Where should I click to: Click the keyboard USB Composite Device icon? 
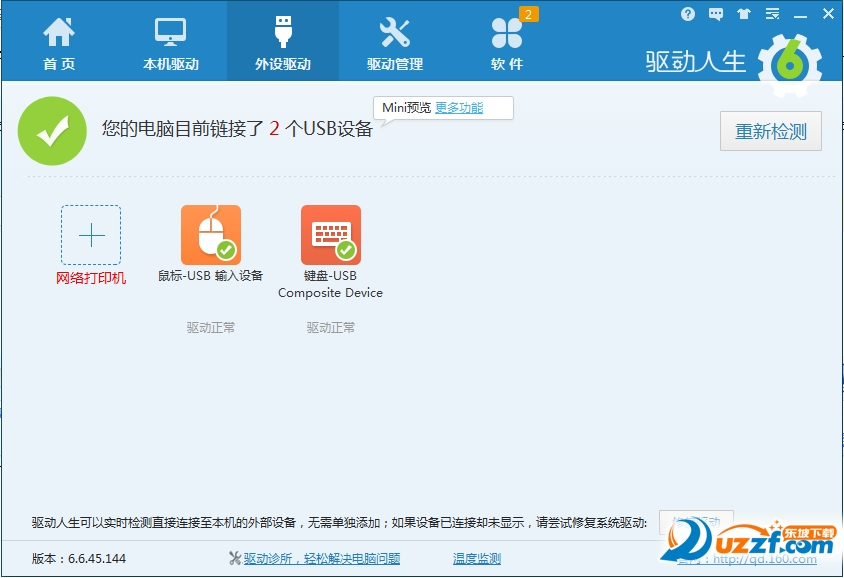[330, 234]
